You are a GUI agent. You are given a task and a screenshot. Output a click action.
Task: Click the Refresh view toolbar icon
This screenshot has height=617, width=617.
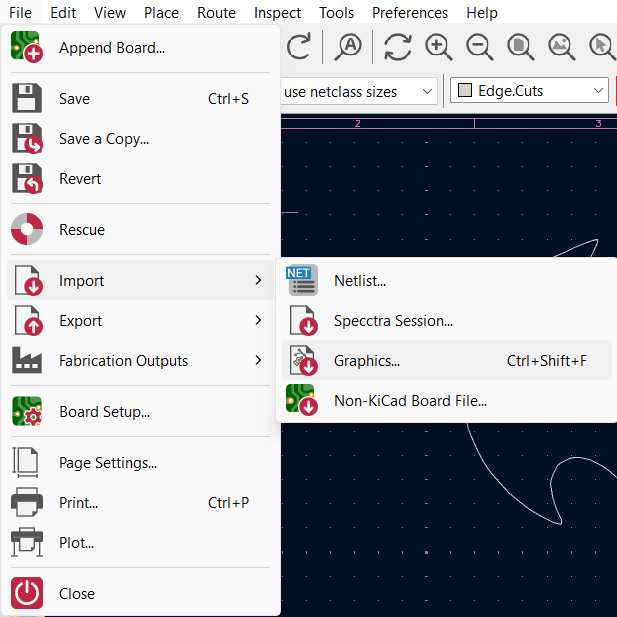tap(398, 47)
